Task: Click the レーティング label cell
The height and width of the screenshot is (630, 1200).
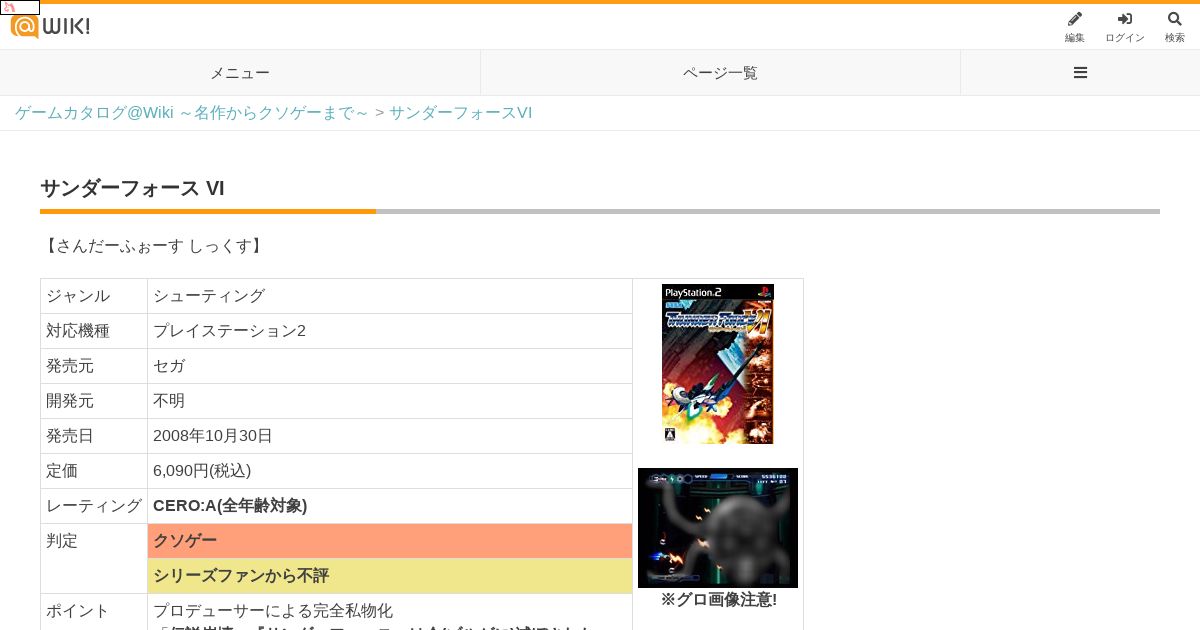Action: click(94, 506)
